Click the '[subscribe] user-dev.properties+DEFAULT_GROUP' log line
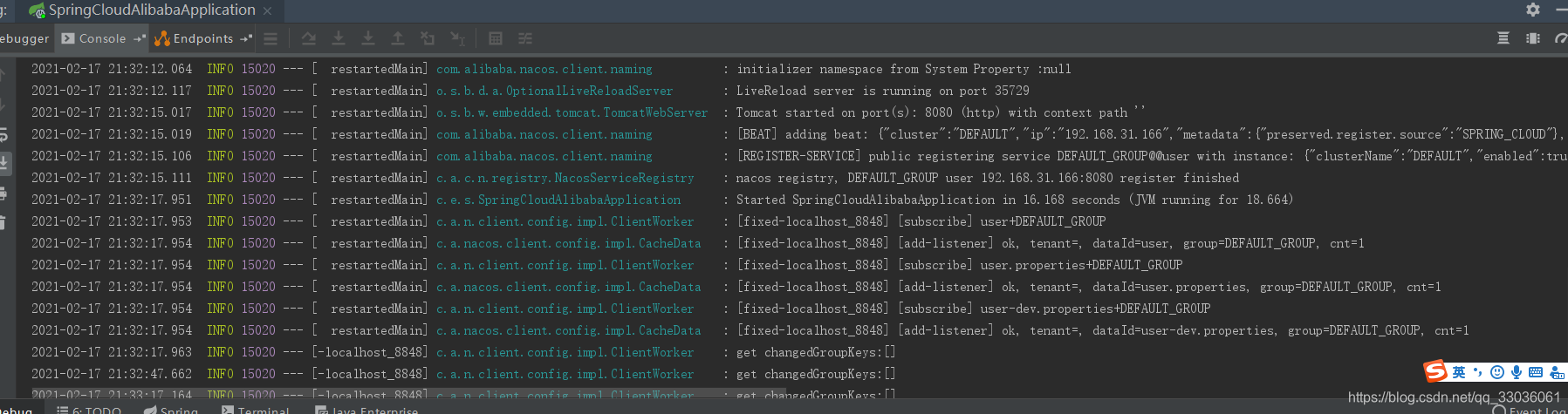Screen dimensions: 1568x414 [973, 309]
